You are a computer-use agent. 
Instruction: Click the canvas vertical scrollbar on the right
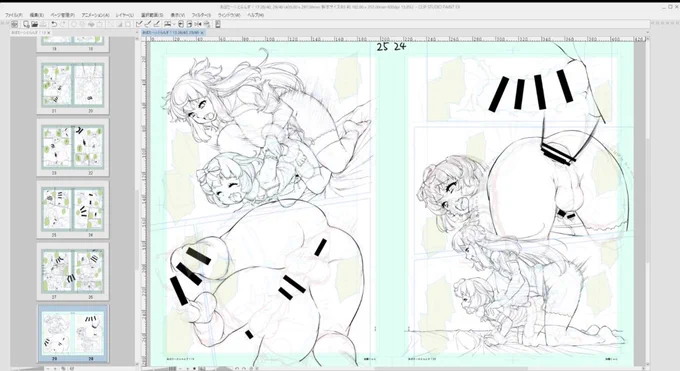click(648, 200)
